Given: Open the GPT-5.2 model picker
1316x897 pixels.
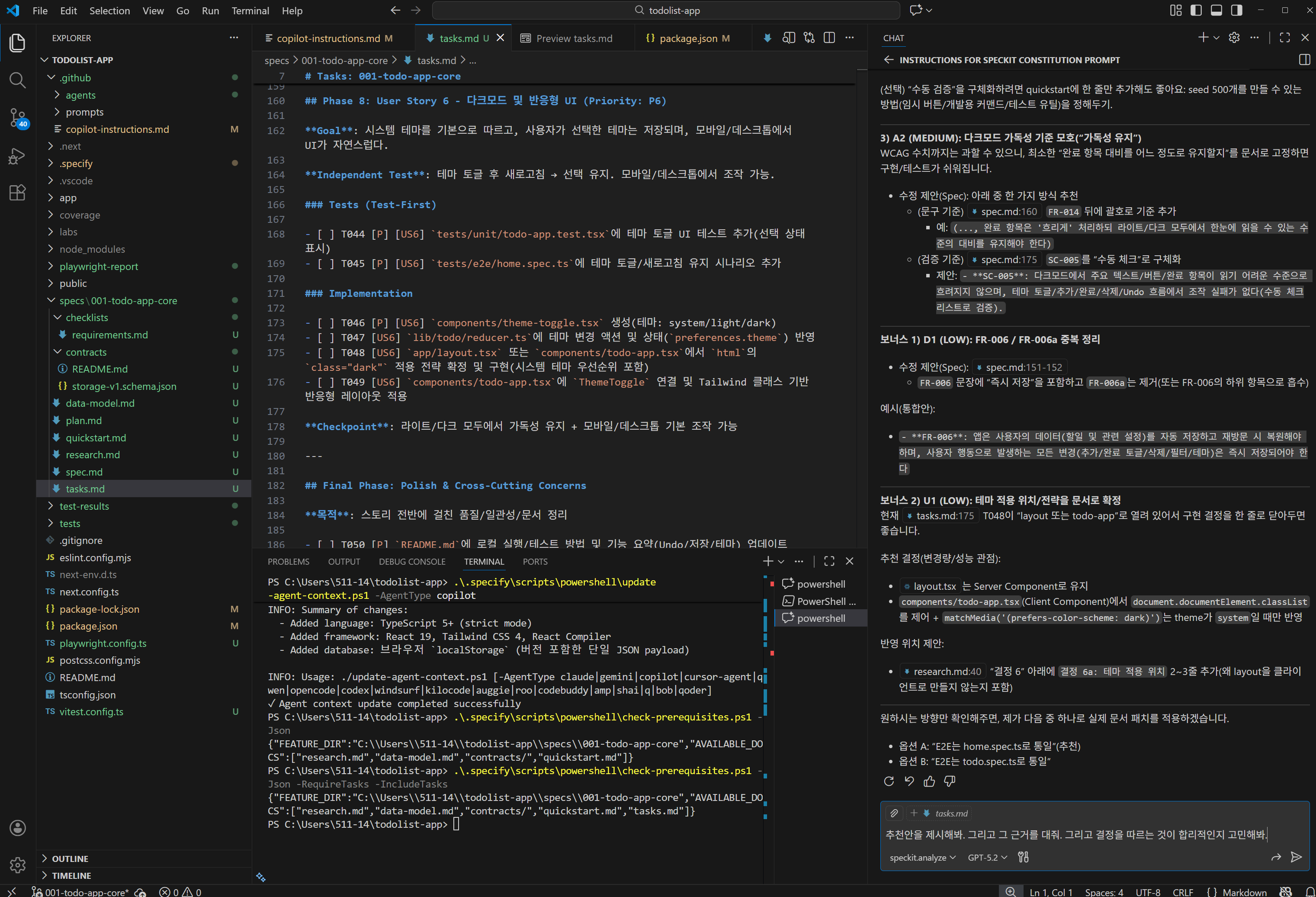Looking at the screenshot, I should coord(987,857).
